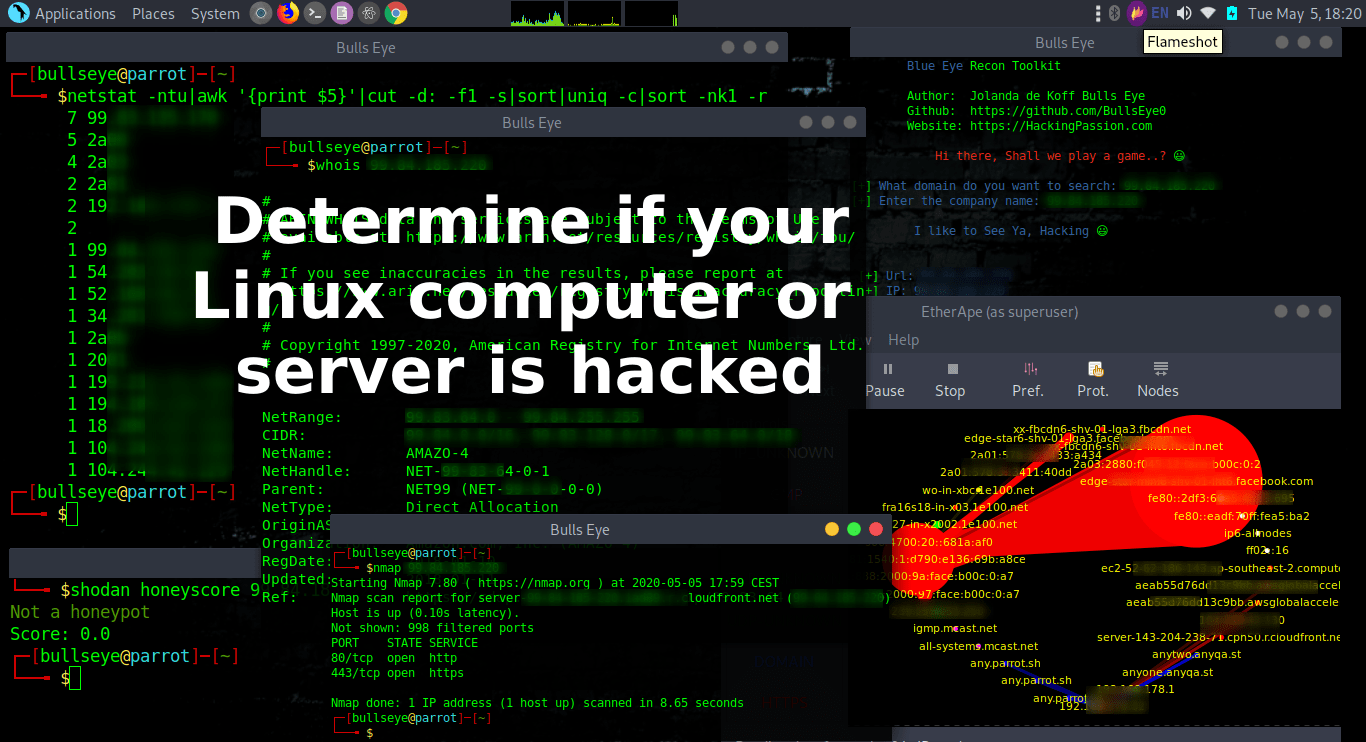The image size is (1366, 742).
Task: Launch the terminal from the top panel
Action: 315,13
